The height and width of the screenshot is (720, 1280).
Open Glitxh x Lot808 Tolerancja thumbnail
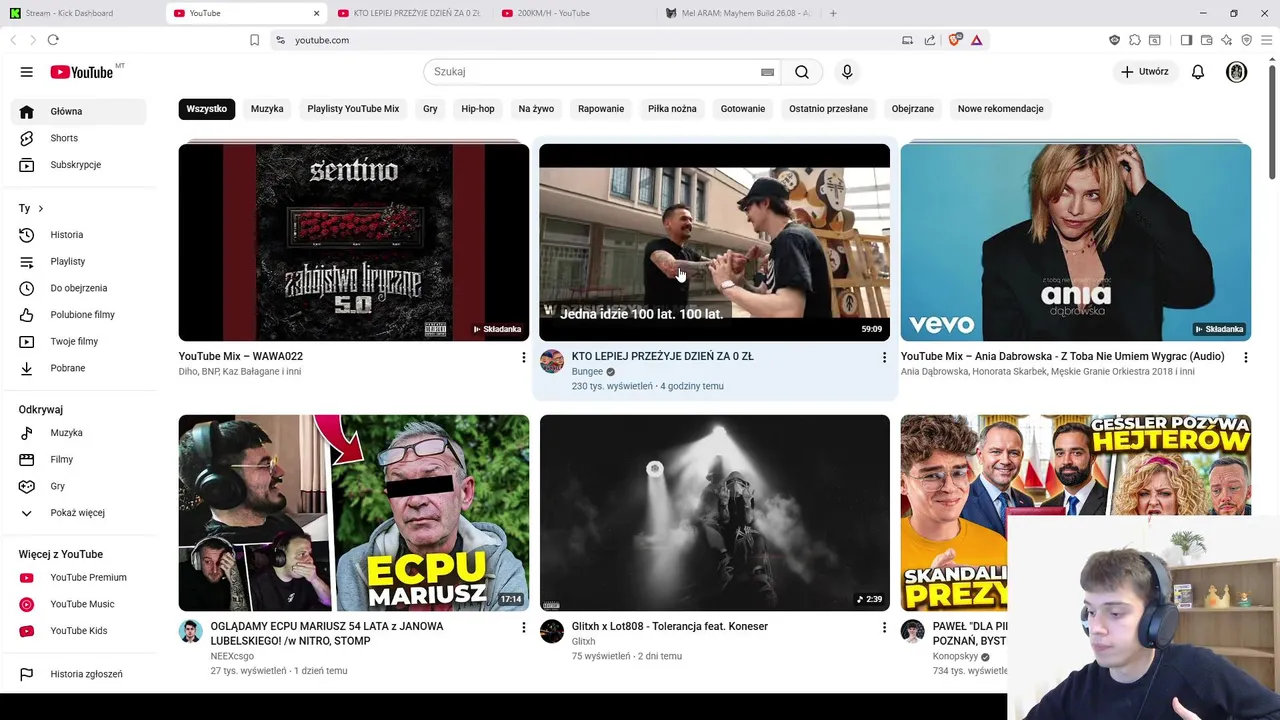click(714, 513)
